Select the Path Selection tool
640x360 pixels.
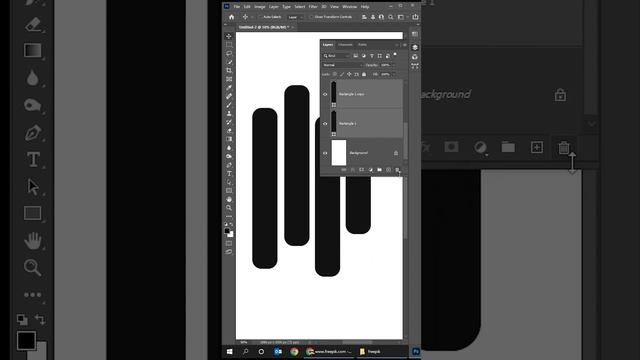(x=229, y=182)
